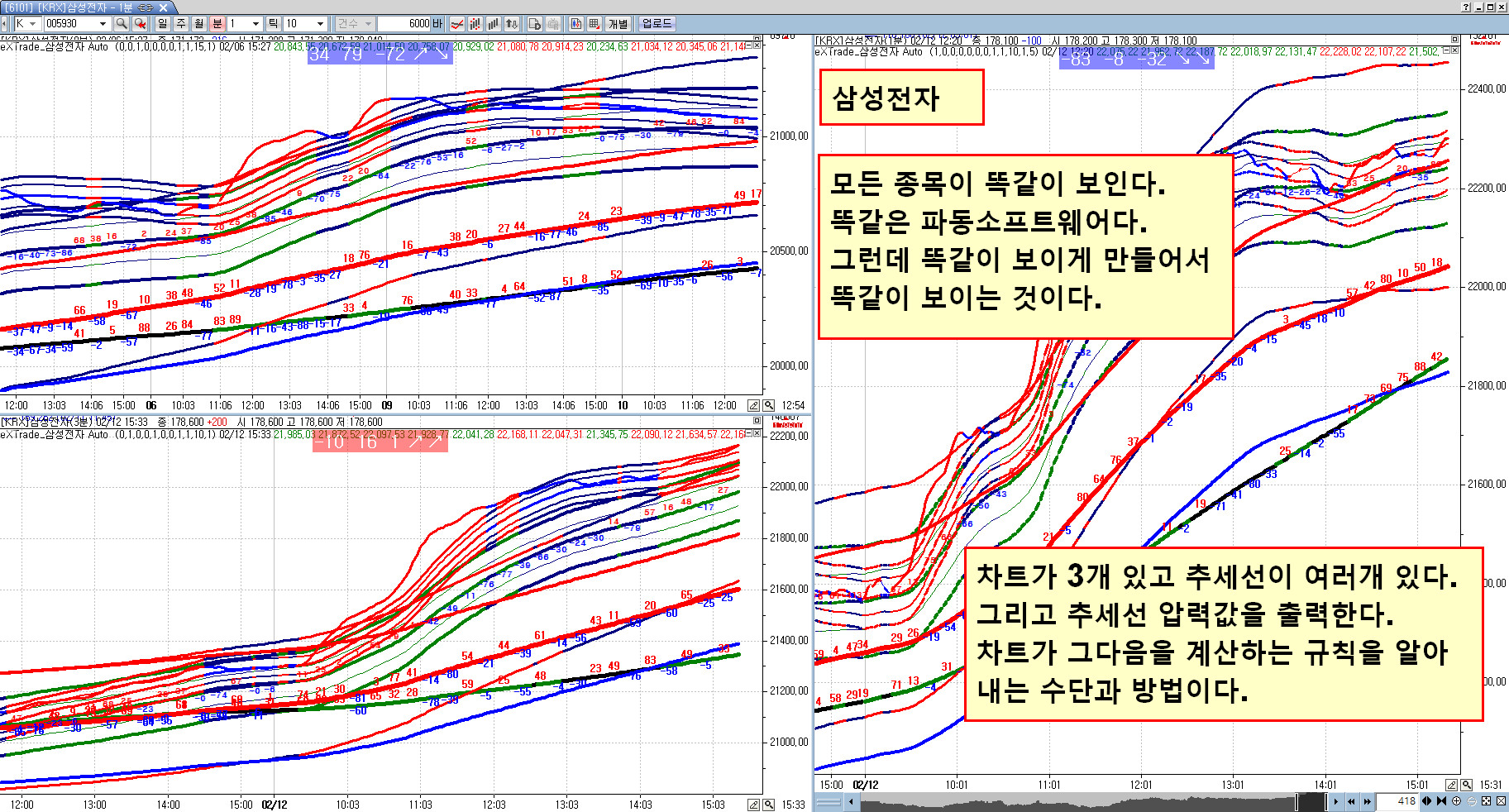Click the blue chart-window icon in toolbar

pyautogui.click(x=576, y=24)
